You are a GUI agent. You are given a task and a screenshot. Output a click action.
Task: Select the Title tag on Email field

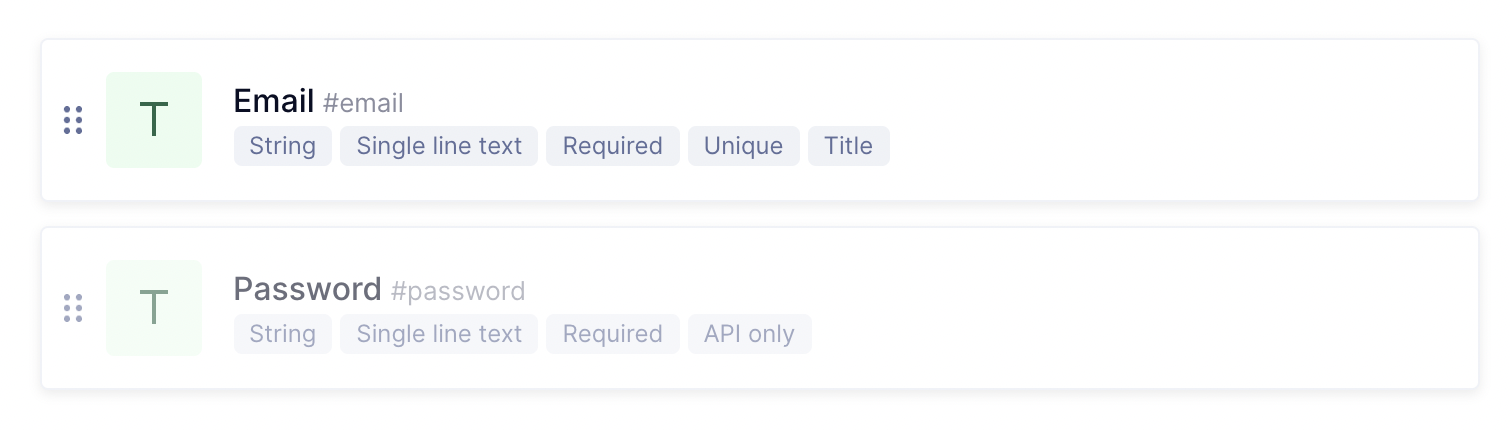849,146
